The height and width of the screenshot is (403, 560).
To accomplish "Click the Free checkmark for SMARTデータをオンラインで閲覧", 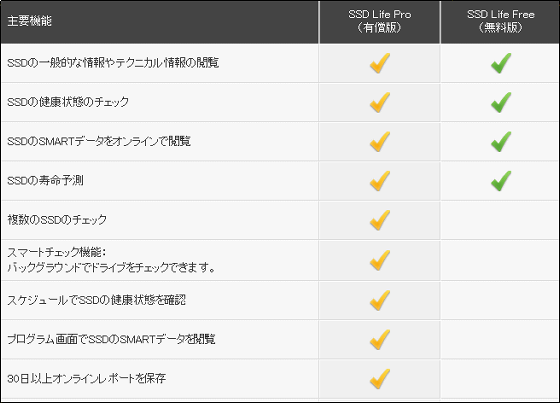I will (501, 141).
